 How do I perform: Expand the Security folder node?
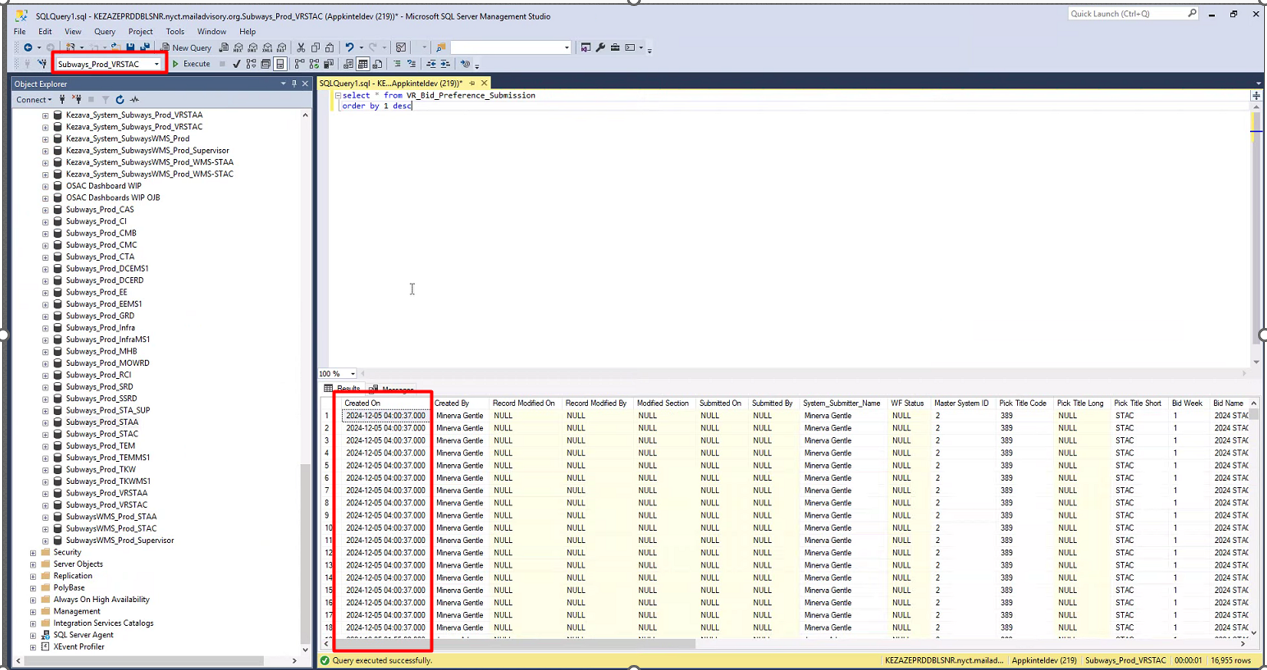tap(33, 552)
